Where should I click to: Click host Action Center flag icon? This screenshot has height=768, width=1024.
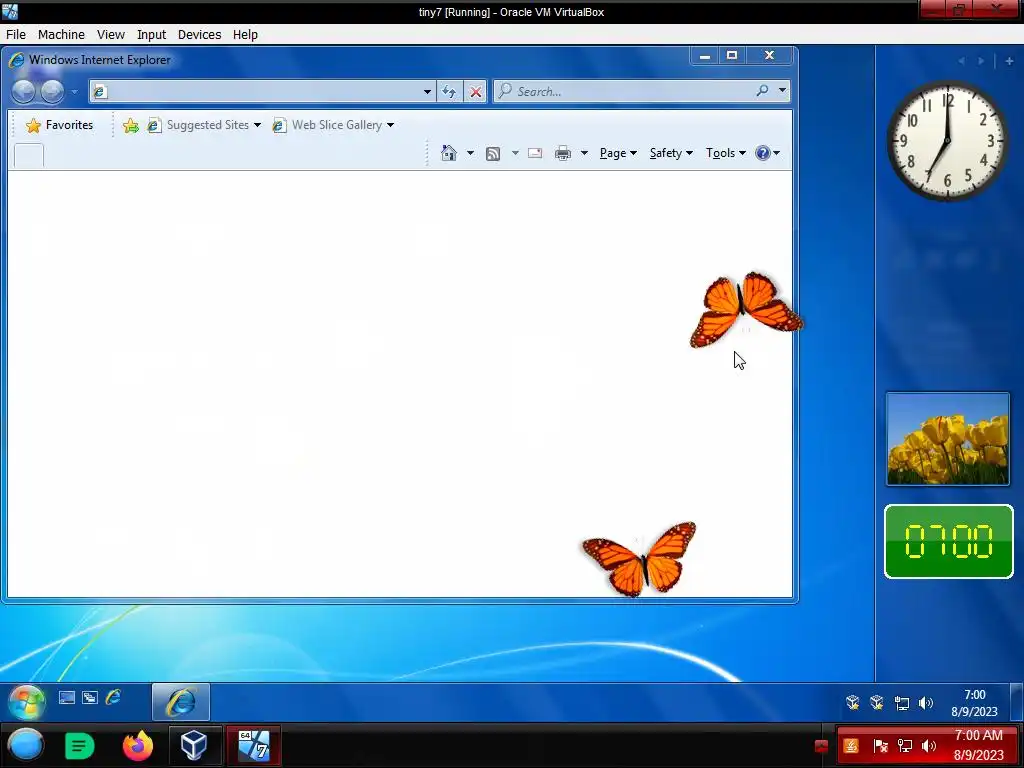[880, 746]
